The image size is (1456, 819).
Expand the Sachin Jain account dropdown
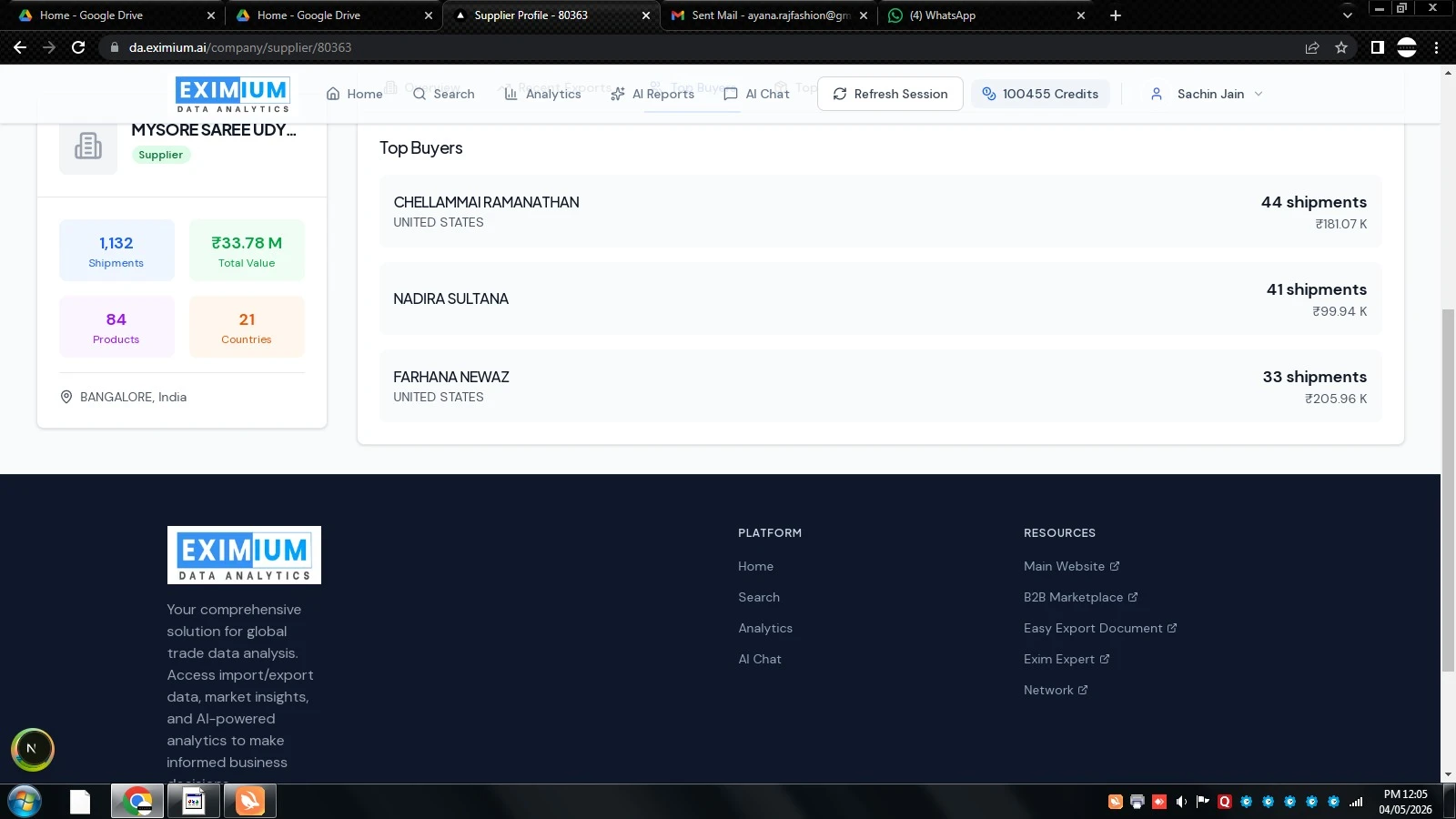1207,94
